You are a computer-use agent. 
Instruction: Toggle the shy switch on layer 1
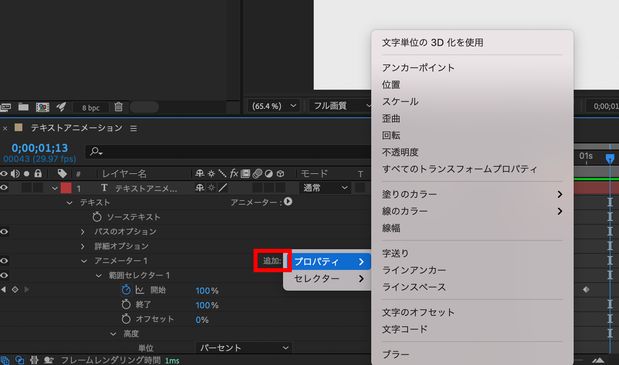pos(200,188)
